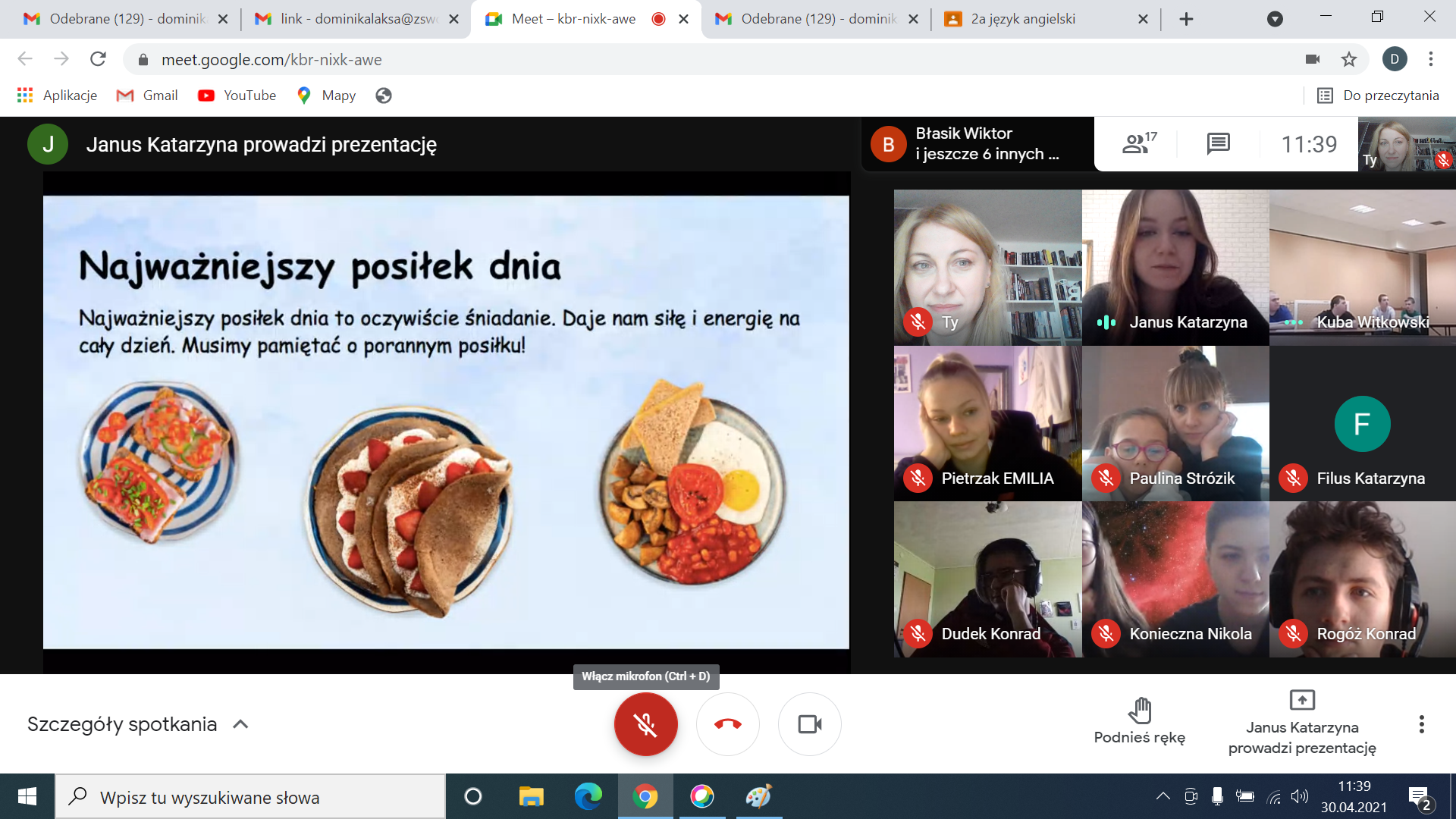Open the Chrome profile D avatar
1456x819 pixels.
1395,59
